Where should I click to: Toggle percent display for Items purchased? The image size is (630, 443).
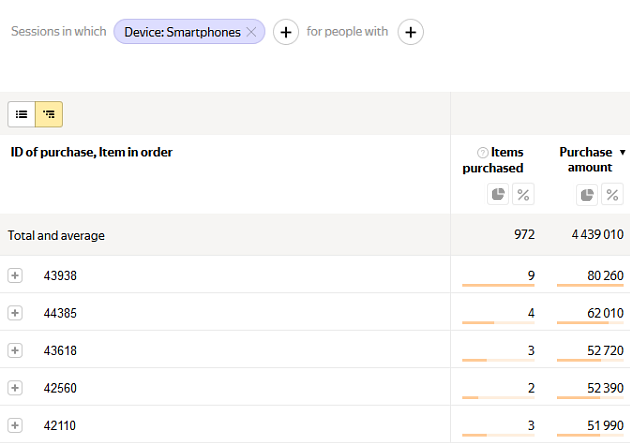523,194
